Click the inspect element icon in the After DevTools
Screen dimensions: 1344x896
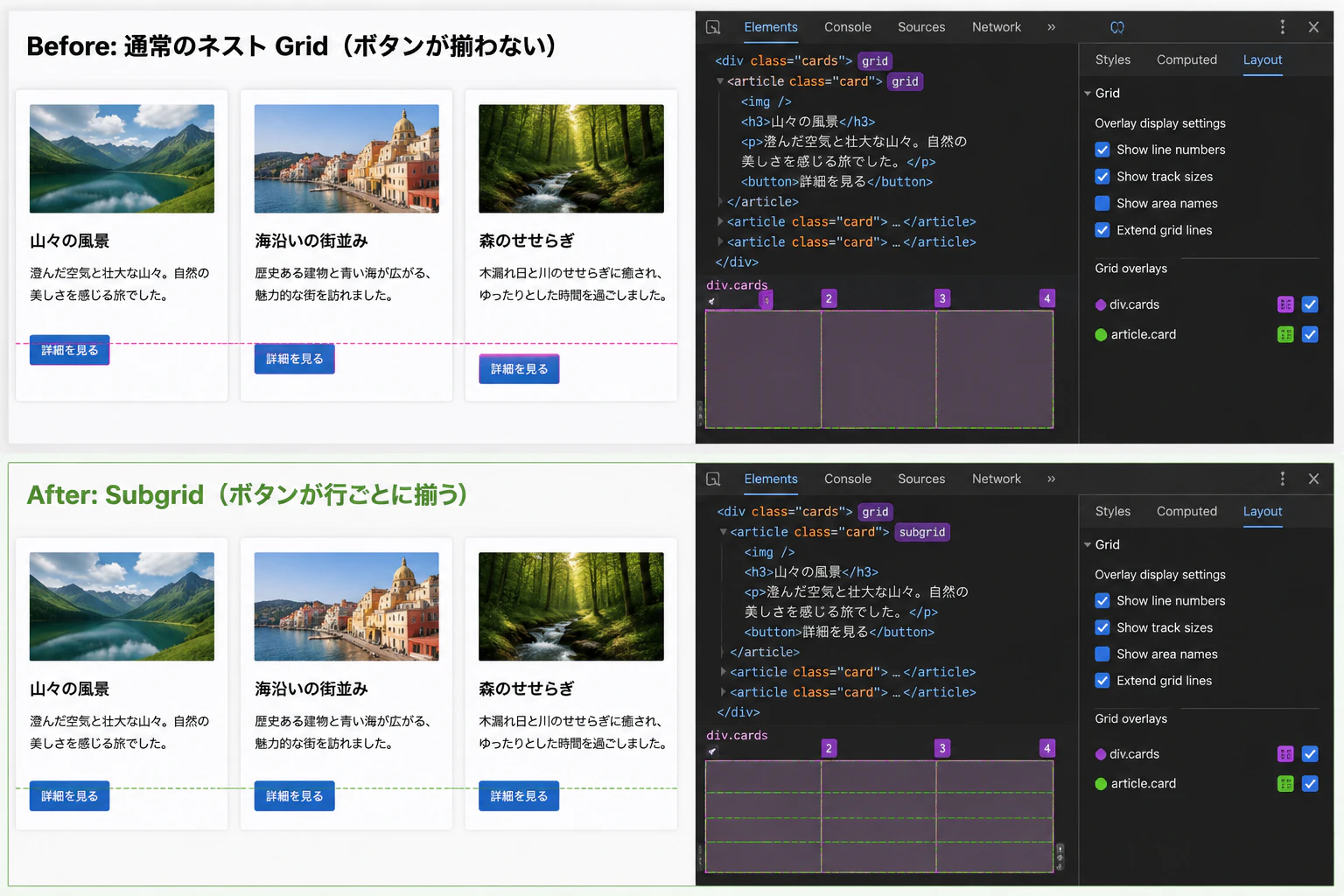click(x=713, y=479)
